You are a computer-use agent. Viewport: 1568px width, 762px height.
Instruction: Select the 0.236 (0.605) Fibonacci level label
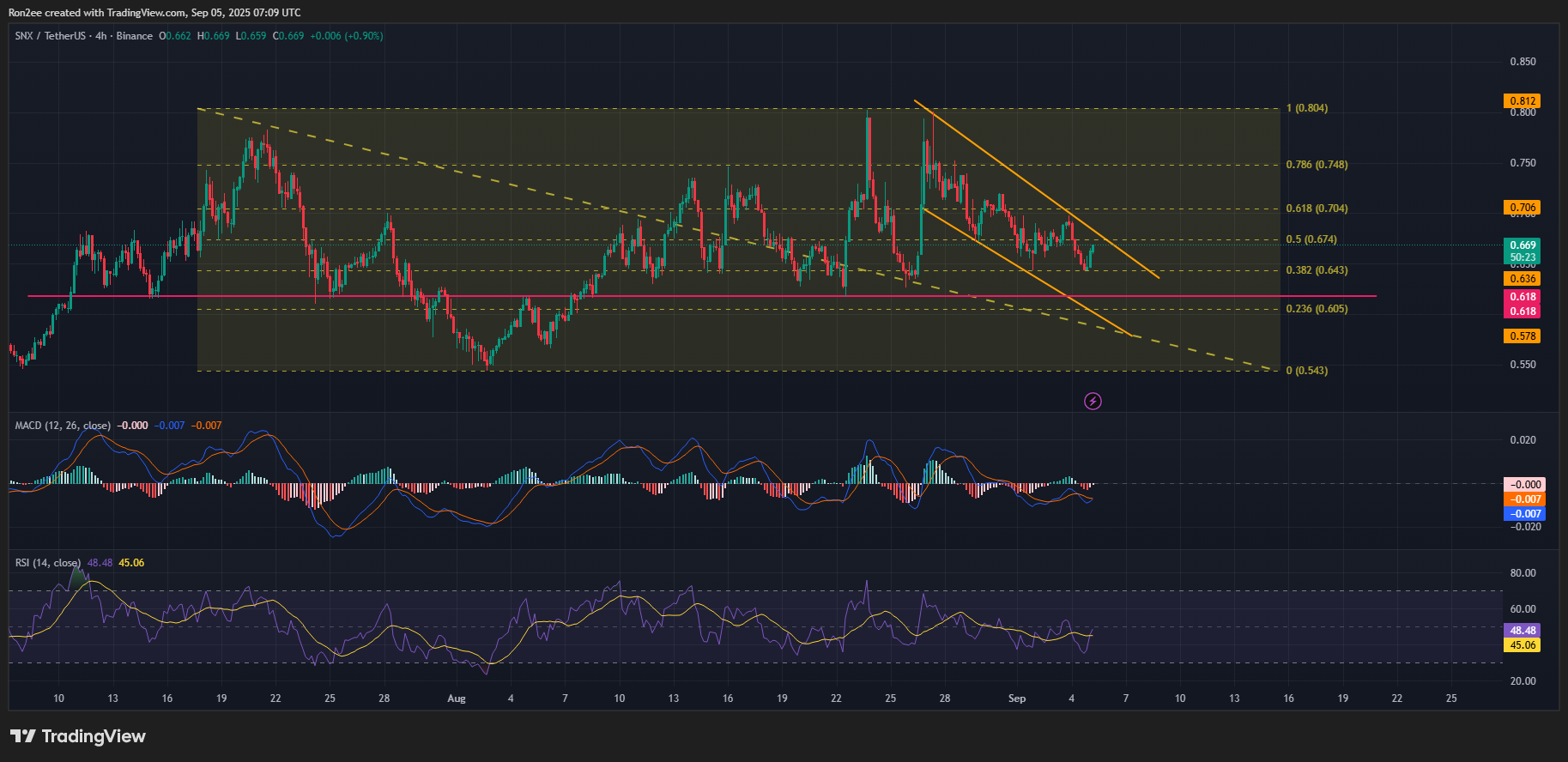[1316, 309]
